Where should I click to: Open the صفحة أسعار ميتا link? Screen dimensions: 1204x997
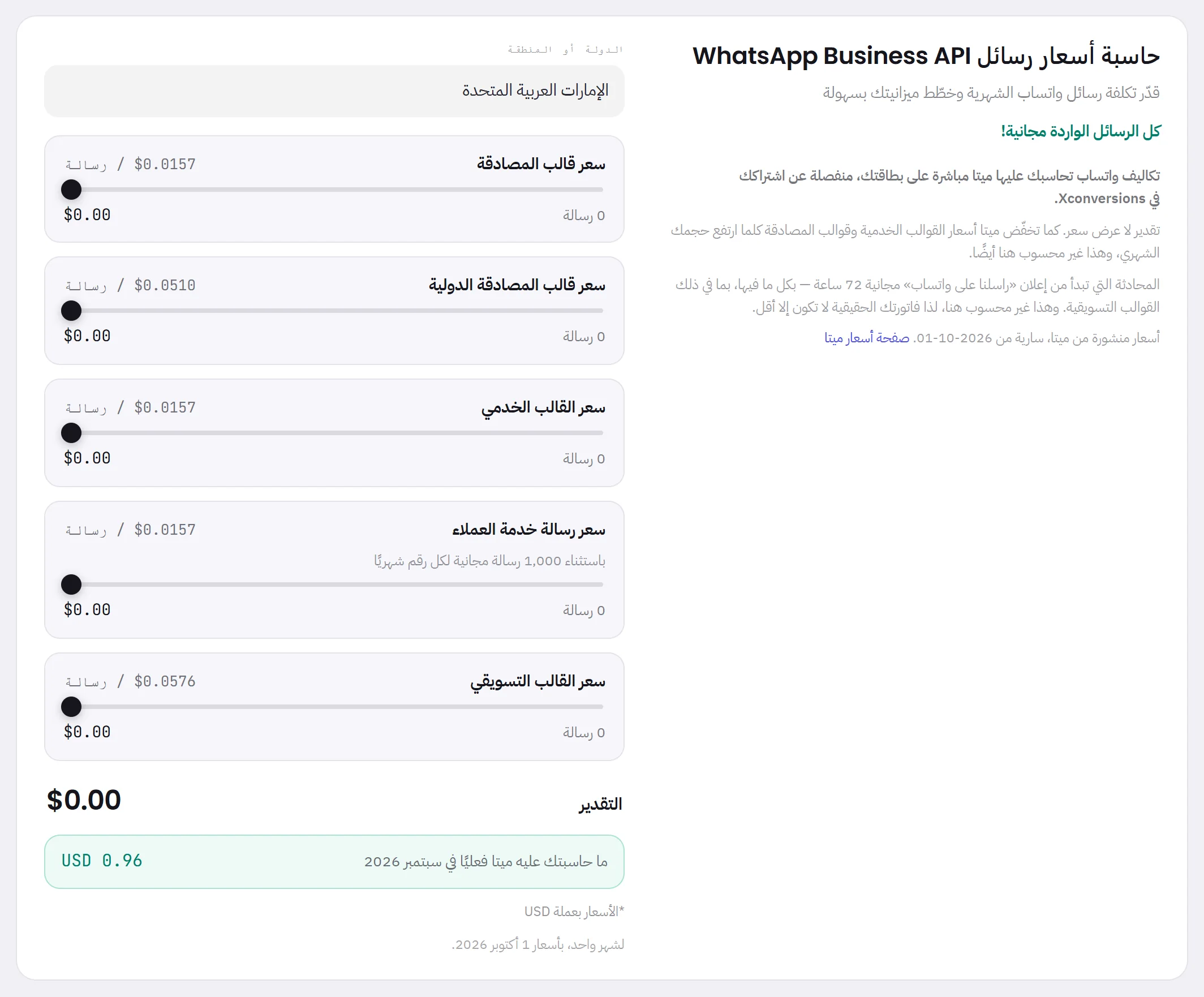tap(866, 338)
